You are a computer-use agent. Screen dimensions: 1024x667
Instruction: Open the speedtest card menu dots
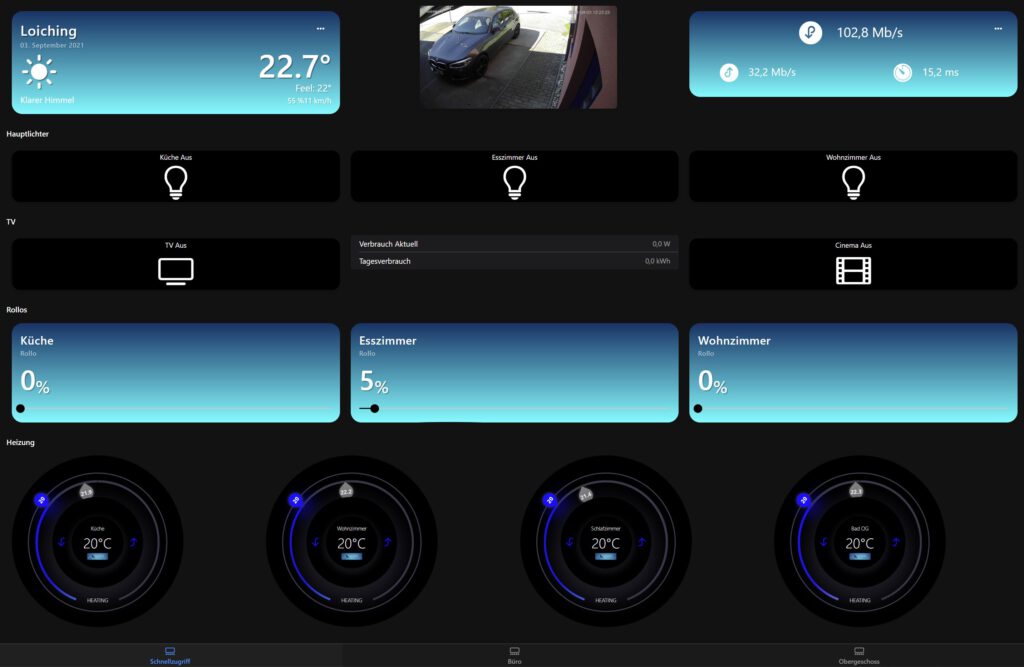click(x=998, y=29)
